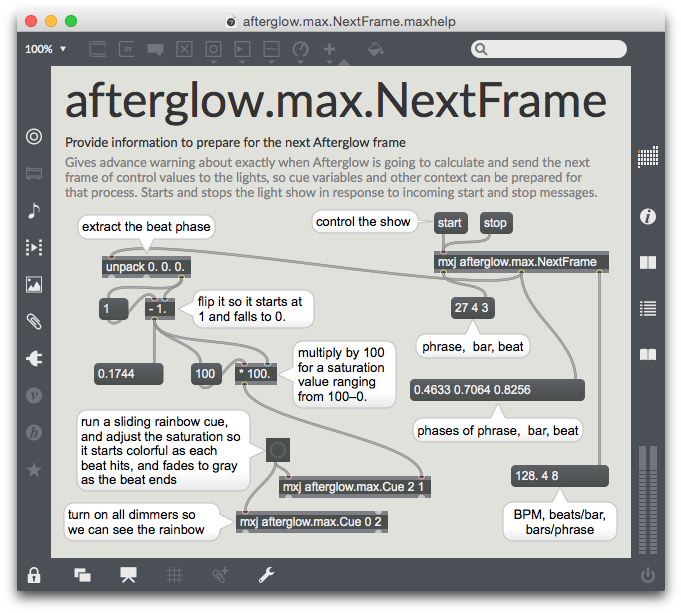Click the message box containing 100

[206, 374]
